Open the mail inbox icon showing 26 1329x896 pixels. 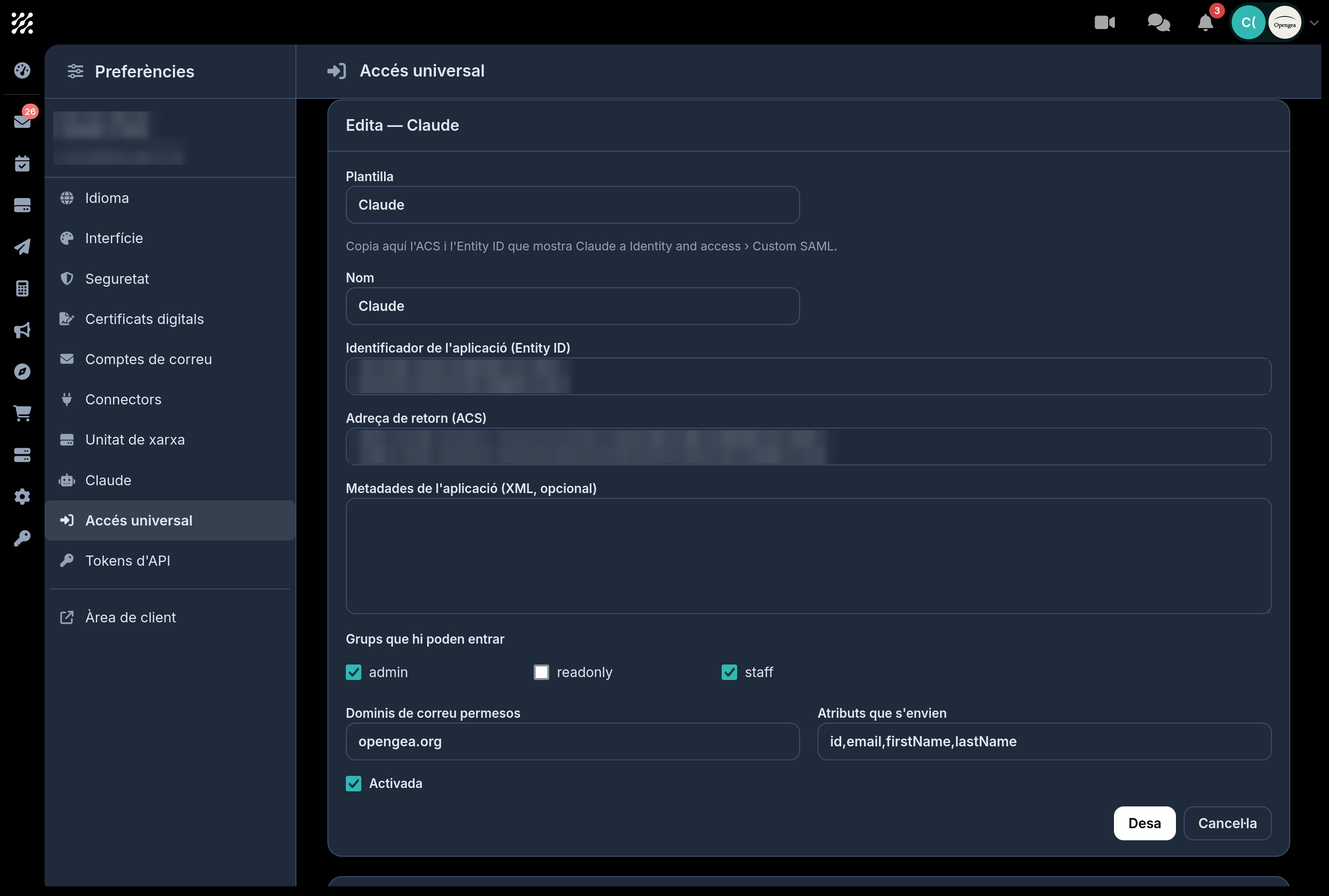(22, 121)
